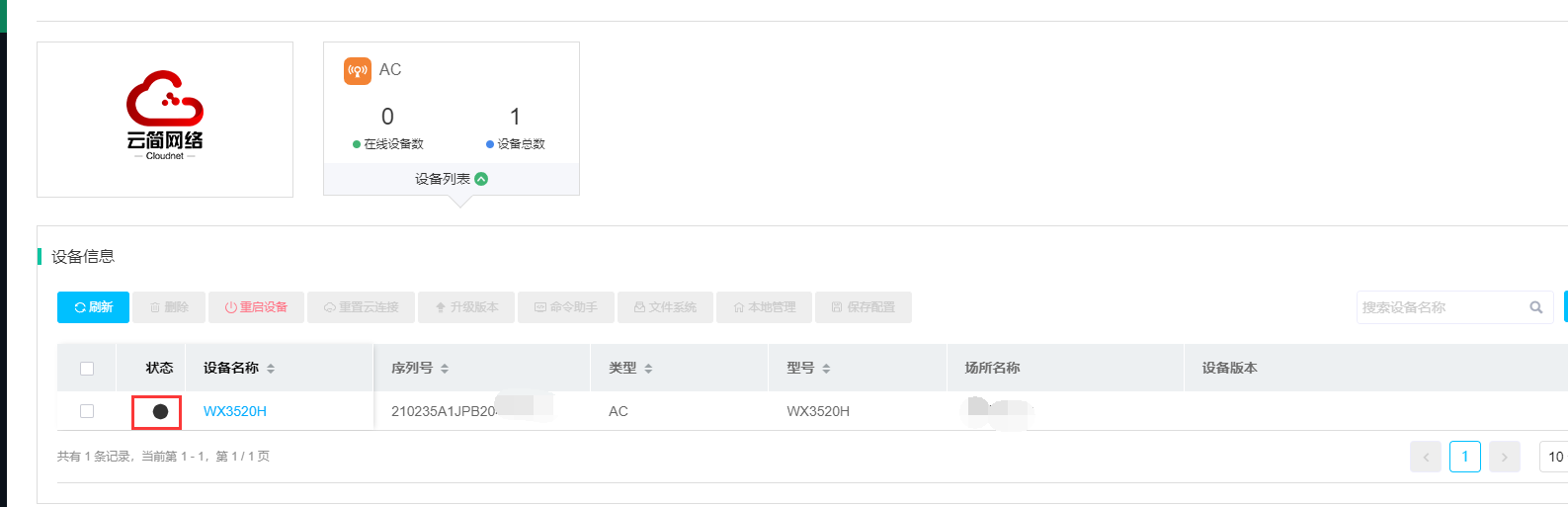Go to the previous page arrow
1568x507 pixels.
(1425, 457)
